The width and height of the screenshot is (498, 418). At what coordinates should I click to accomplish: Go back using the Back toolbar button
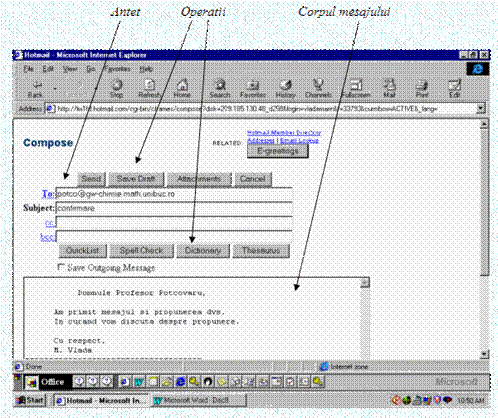click(x=35, y=89)
